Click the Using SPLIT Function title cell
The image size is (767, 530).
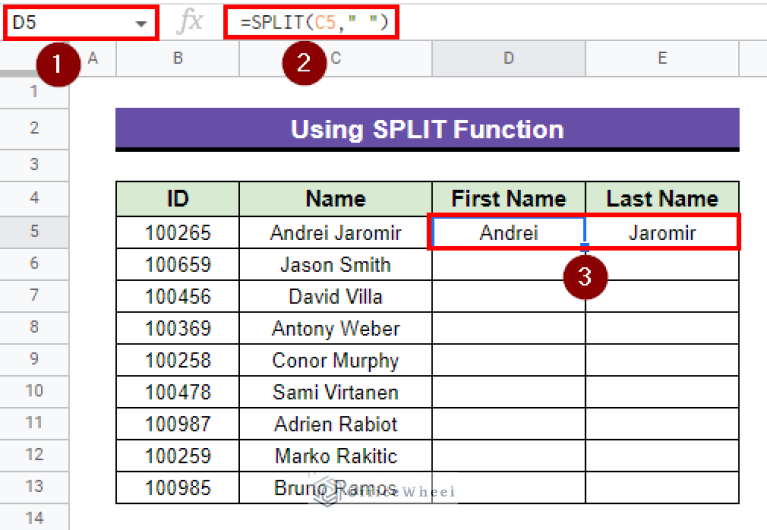tap(427, 129)
